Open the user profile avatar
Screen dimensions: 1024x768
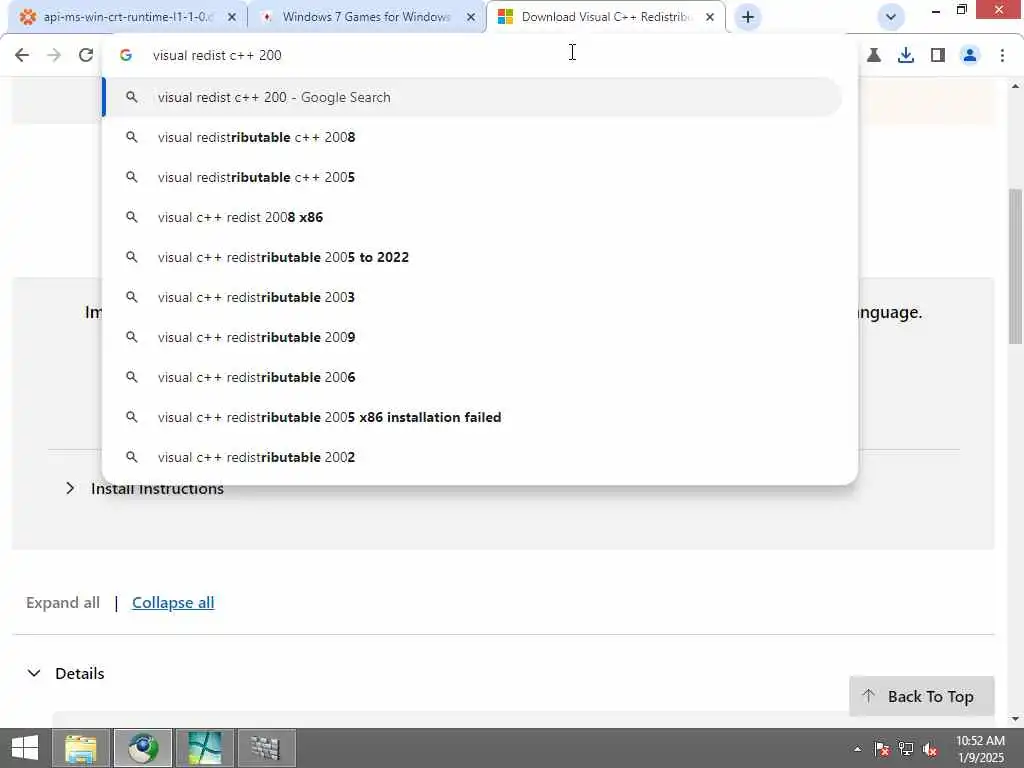pyautogui.click(x=970, y=56)
